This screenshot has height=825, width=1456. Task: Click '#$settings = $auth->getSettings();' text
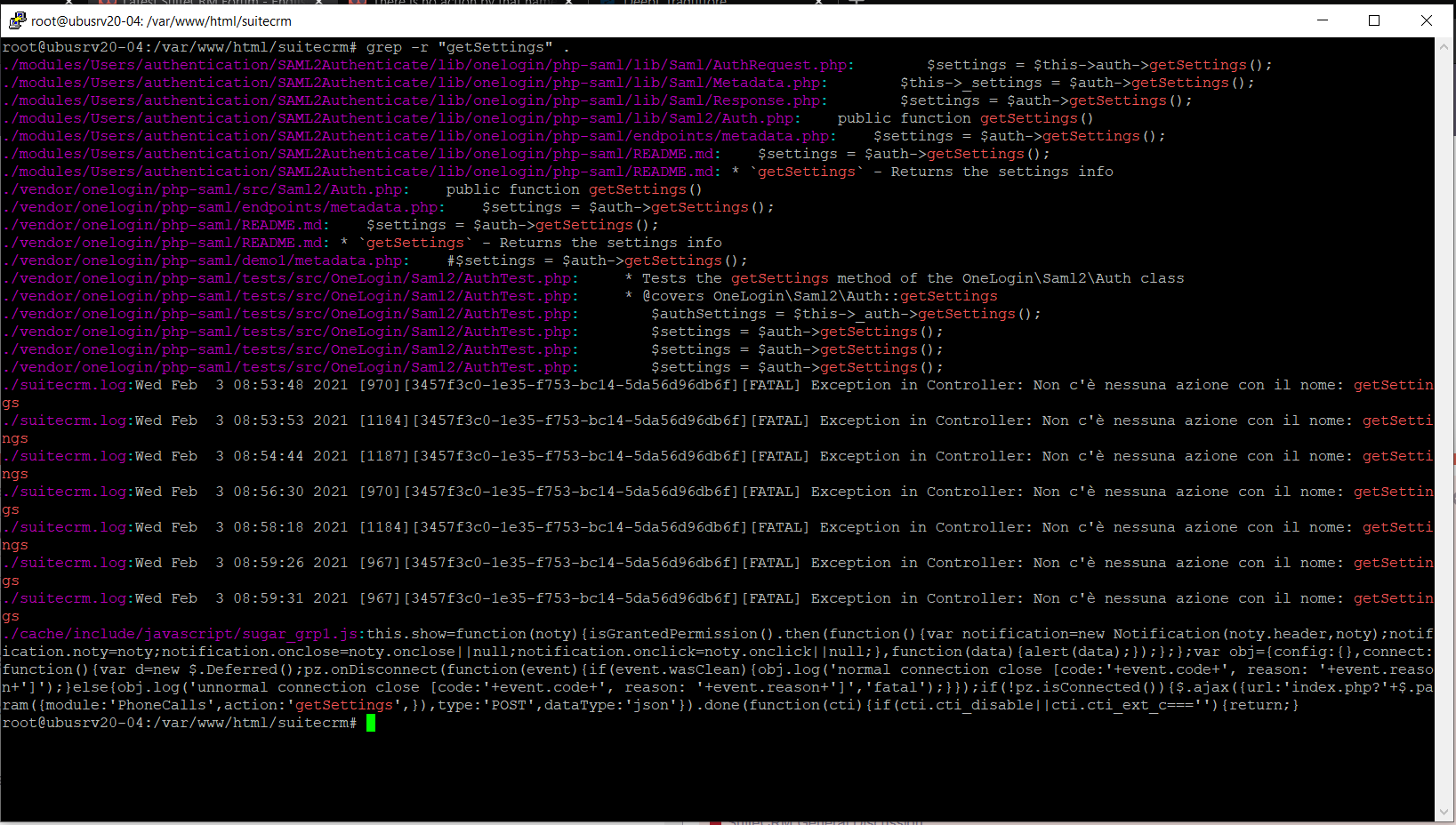pos(597,260)
